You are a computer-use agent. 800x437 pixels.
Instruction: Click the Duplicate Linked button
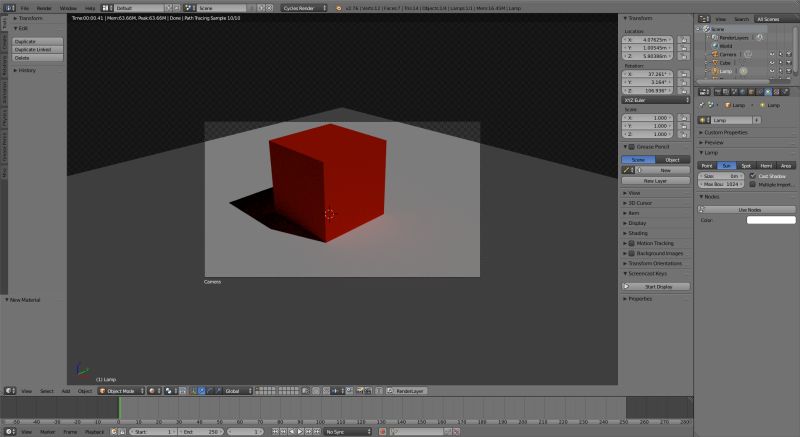tap(38, 49)
